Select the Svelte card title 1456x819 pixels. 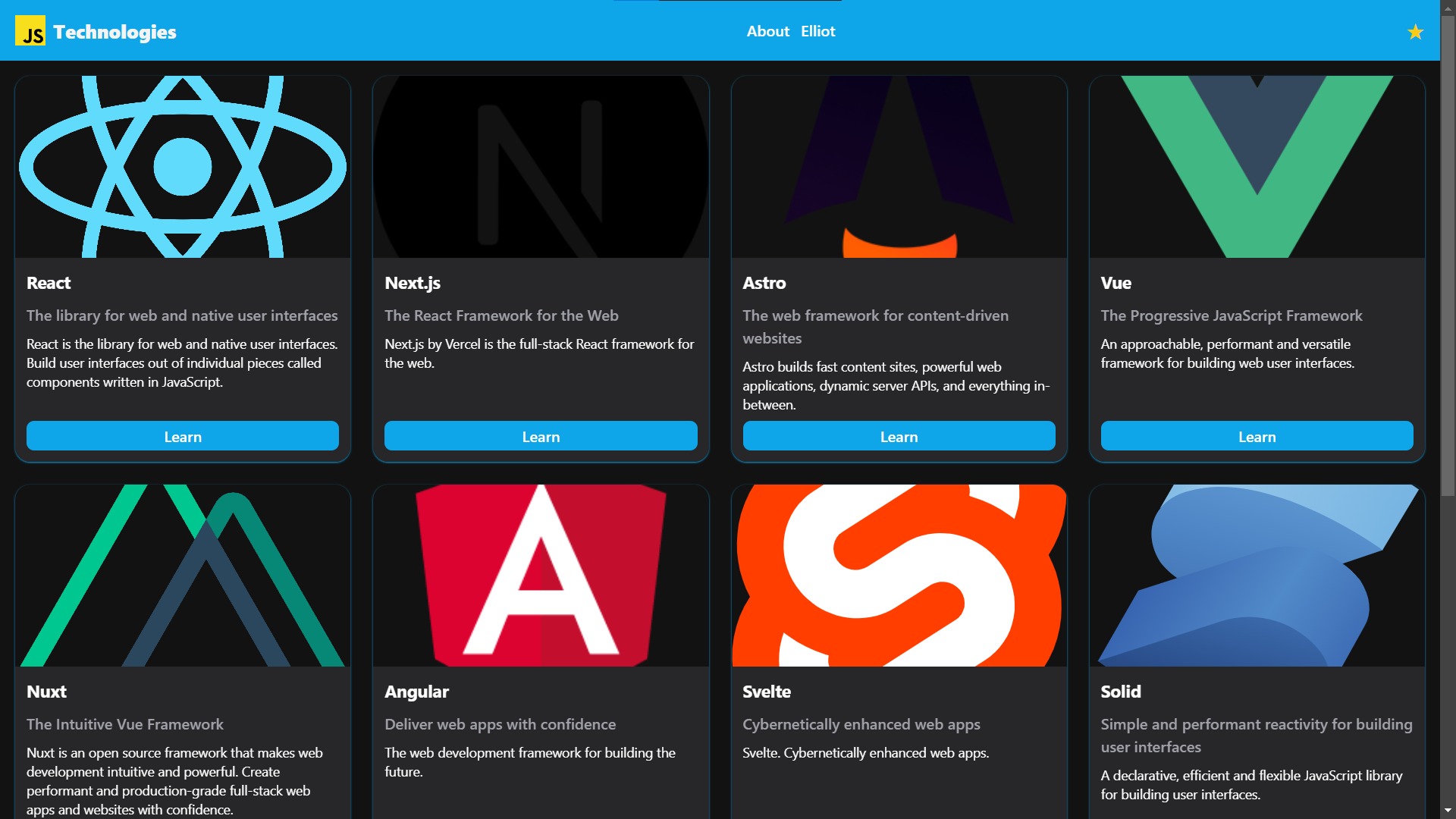[x=766, y=692]
